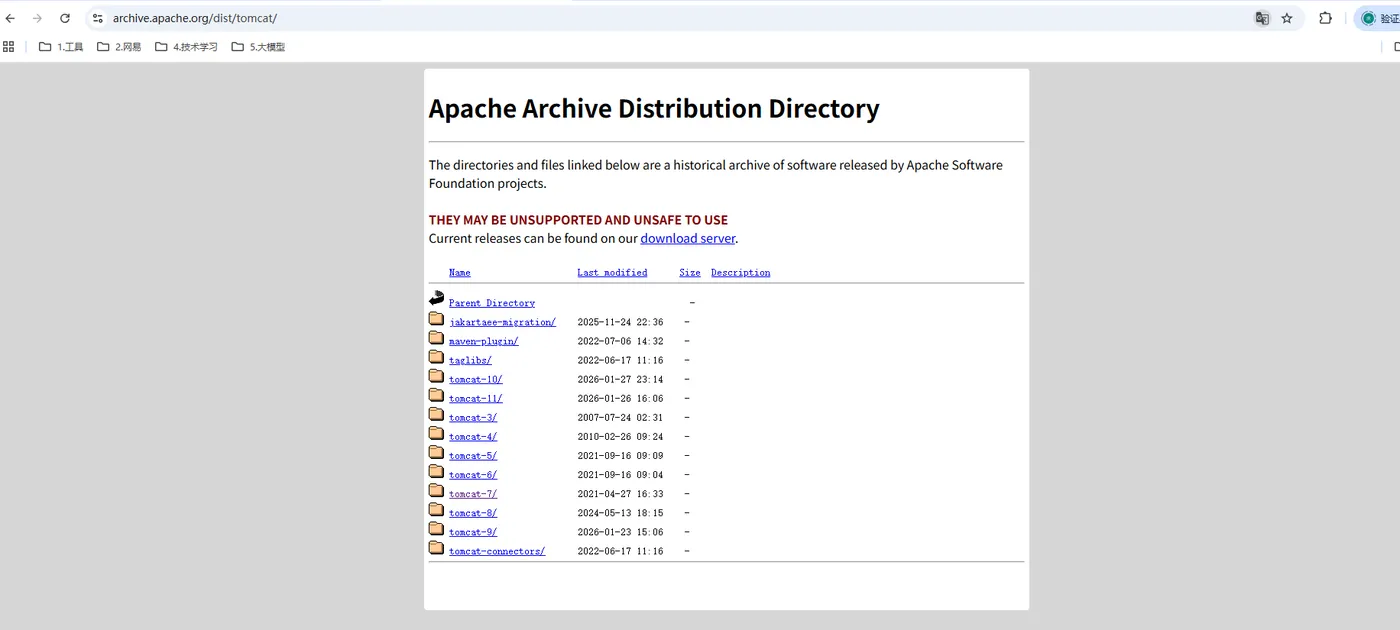1400x630 pixels.
Task: Open the tomcat-11/ directory link
Action: pos(476,398)
